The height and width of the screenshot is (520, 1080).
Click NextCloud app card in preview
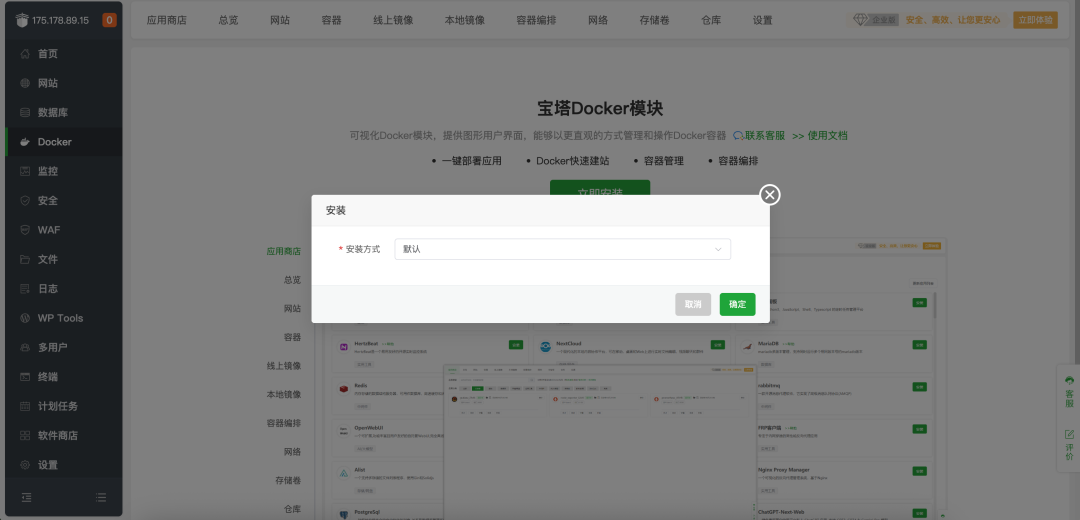(634, 351)
